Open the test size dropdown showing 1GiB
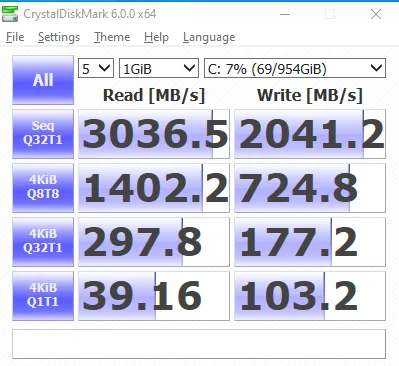The image size is (399, 366). pyautogui.click(x=159, y=68)
